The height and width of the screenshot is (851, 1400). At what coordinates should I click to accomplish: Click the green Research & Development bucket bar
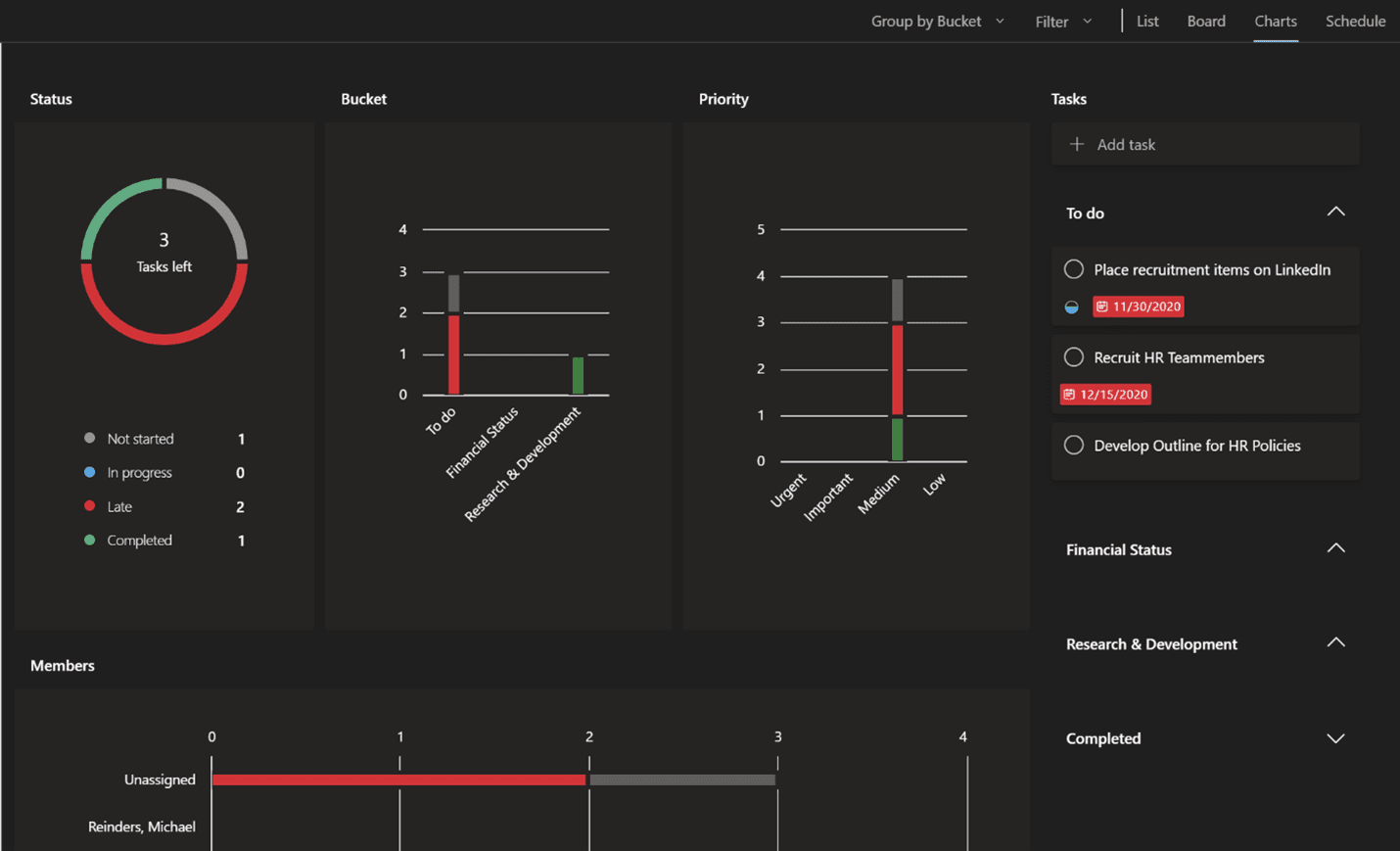pos(578,375)
